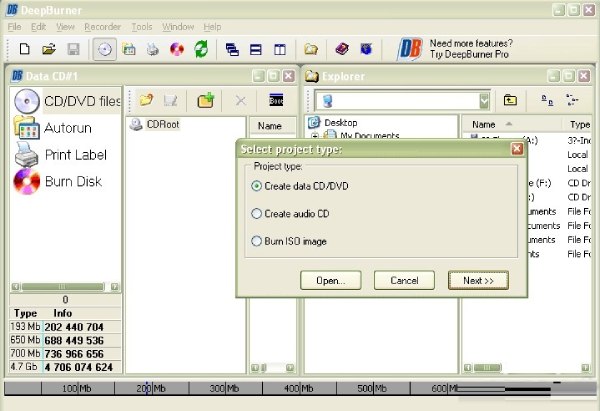Click the Save floppy disk icon
The image size is (600, 411).
point(73,49)
